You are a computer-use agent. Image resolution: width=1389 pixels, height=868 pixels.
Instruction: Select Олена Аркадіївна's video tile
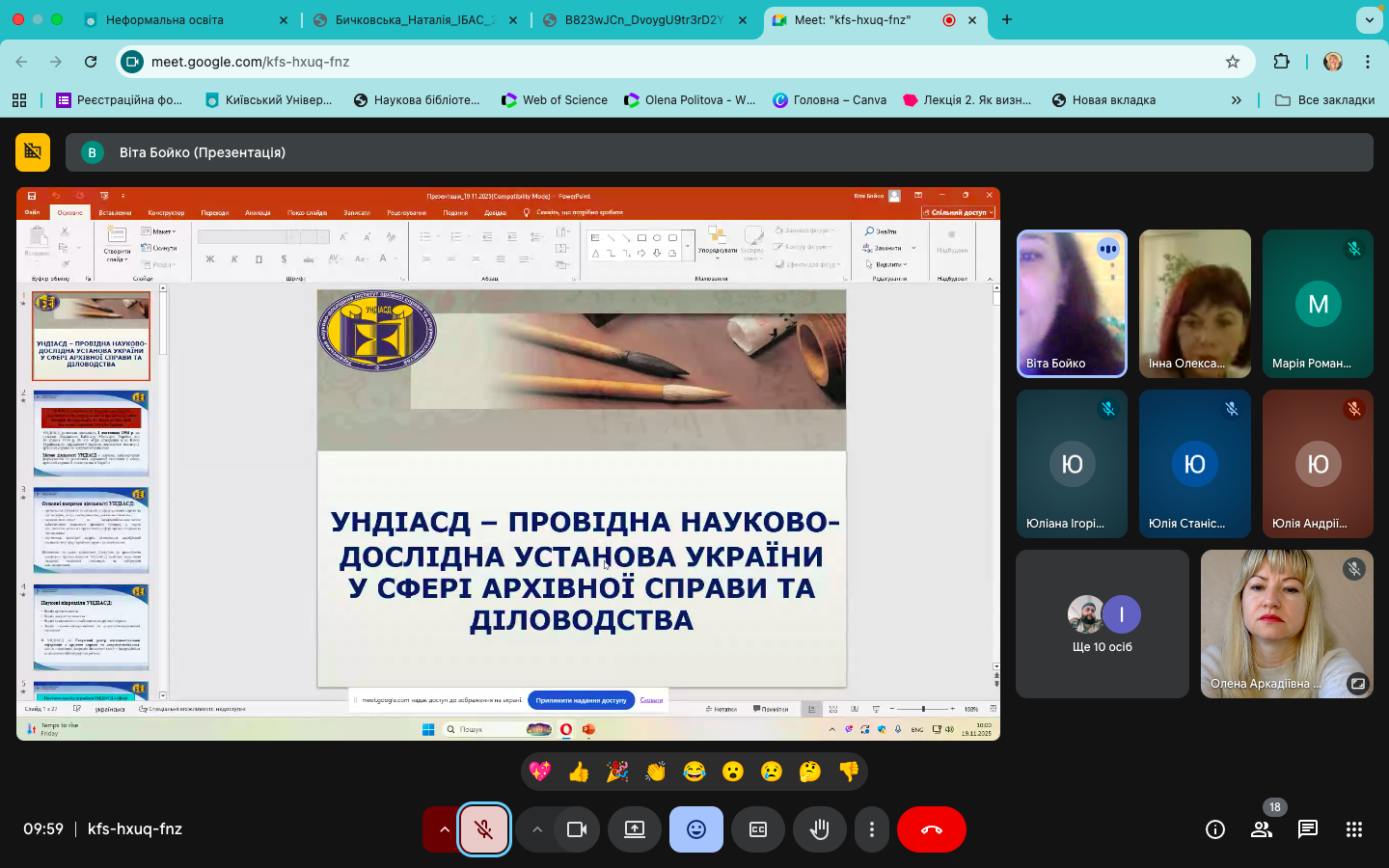click(x=1286, y=623)
